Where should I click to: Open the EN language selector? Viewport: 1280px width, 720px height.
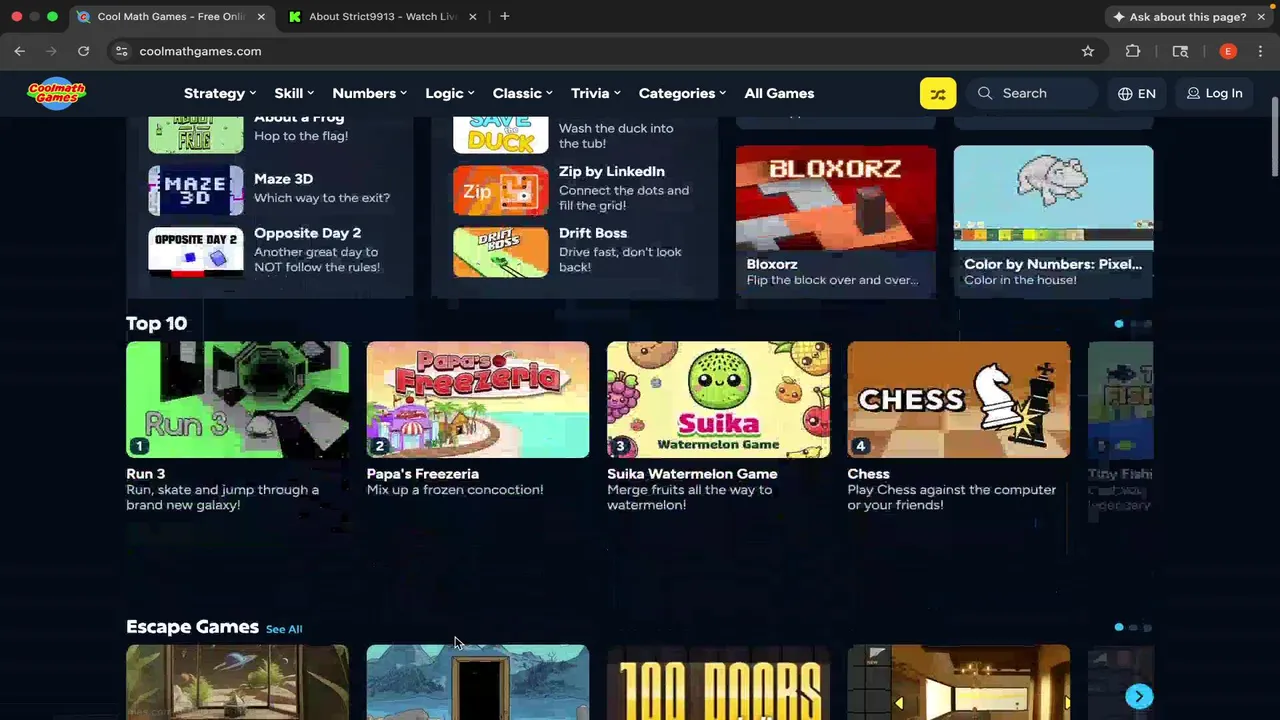point(1137,93)
